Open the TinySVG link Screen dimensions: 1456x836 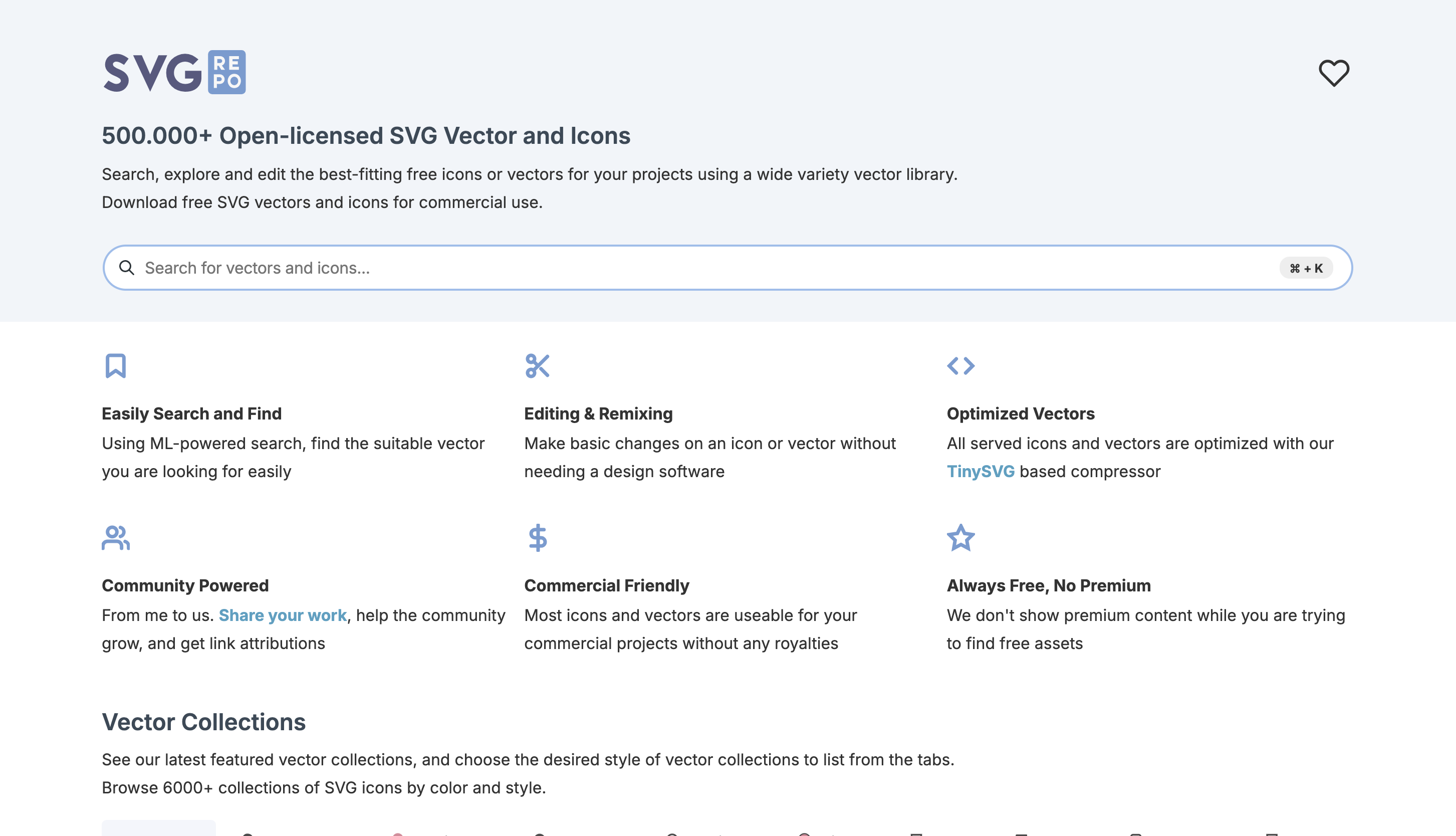point(981,471)
